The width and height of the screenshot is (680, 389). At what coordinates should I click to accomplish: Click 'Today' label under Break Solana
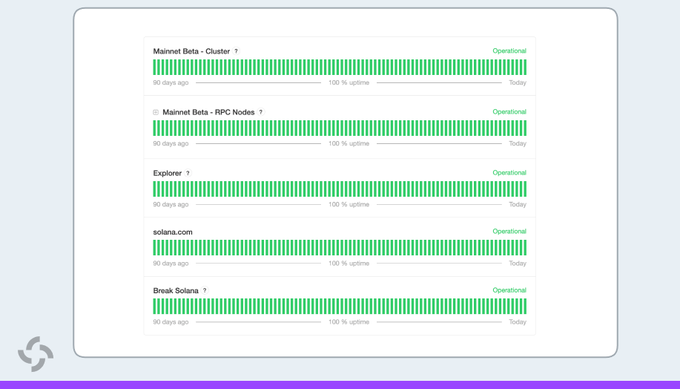click(517, 322)
